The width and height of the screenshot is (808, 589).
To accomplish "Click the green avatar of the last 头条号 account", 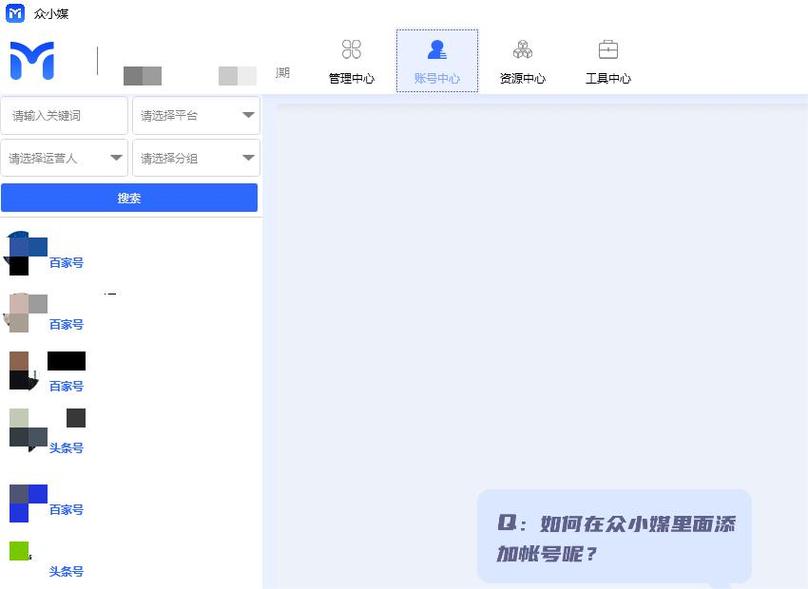I will pyautogui.click(x=18, y=550).
